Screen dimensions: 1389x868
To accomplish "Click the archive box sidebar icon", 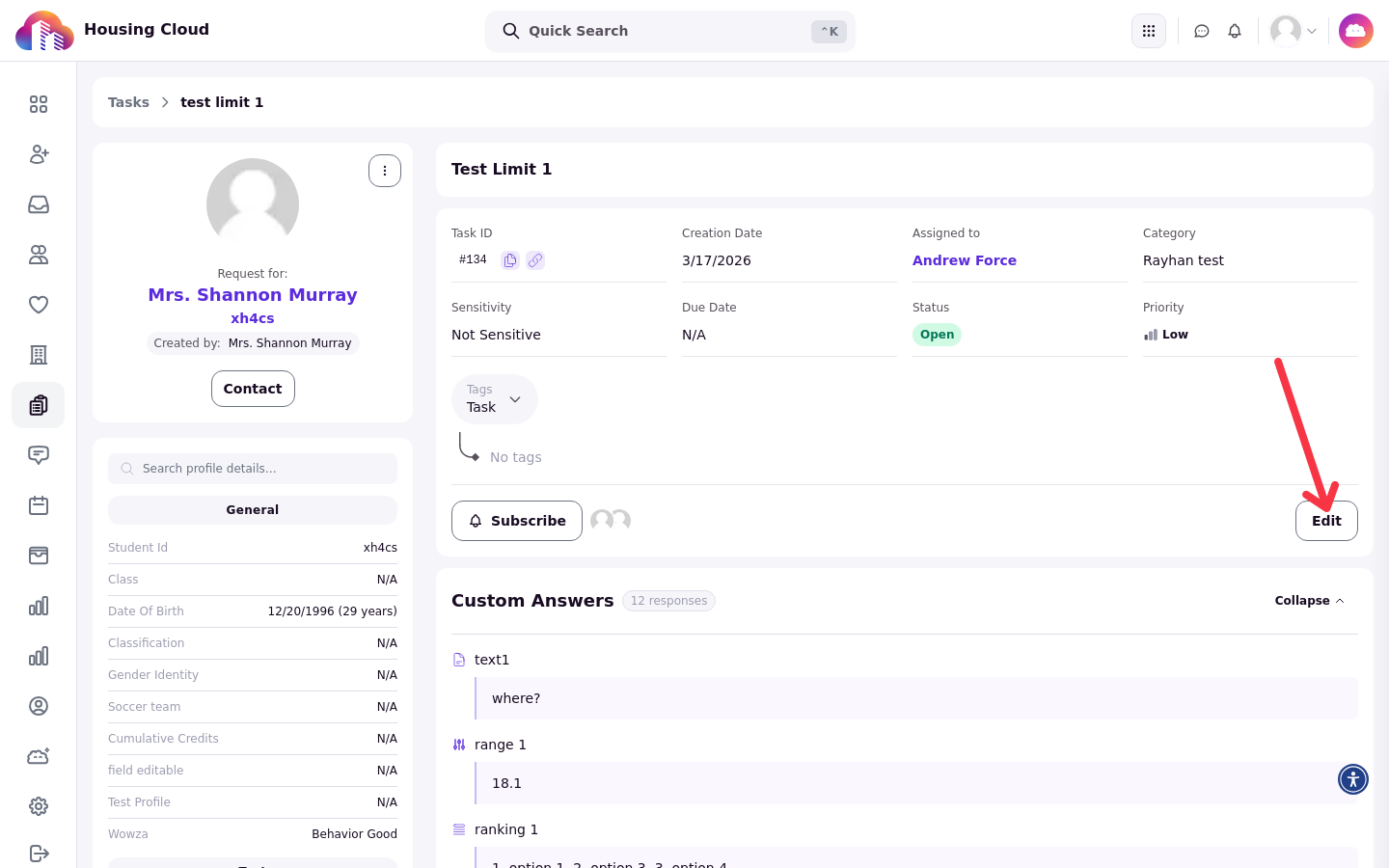I will click(39, 556).
